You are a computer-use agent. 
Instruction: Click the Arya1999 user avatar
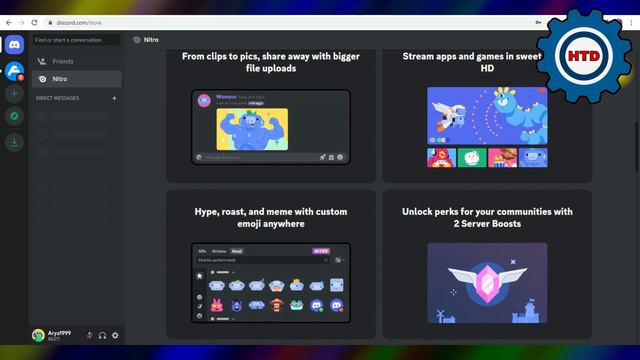coord(38,336)
